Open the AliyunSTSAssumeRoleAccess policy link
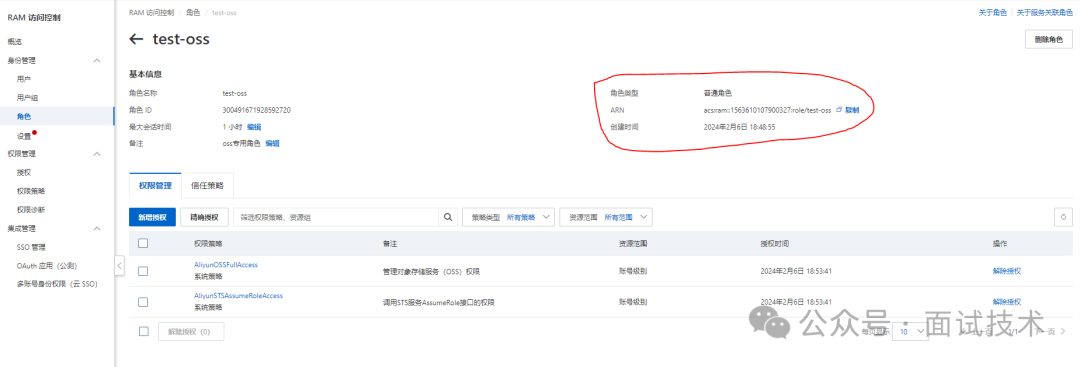This screenshot has width=1080, height=367. [238, 295]
